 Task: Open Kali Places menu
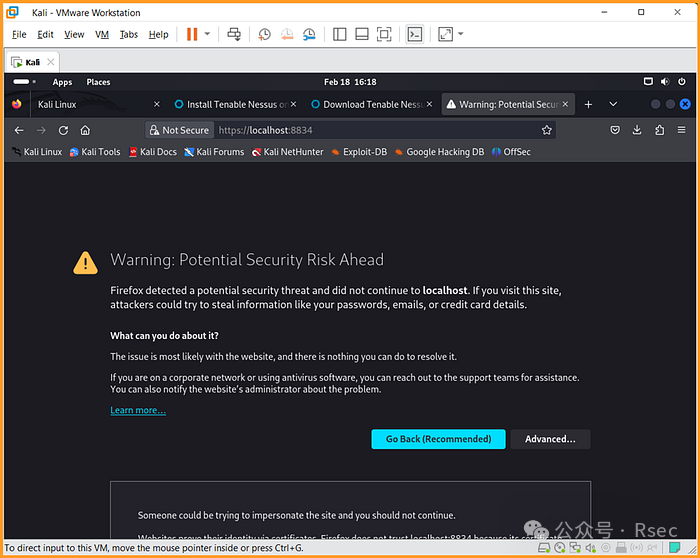coord(98,82)
